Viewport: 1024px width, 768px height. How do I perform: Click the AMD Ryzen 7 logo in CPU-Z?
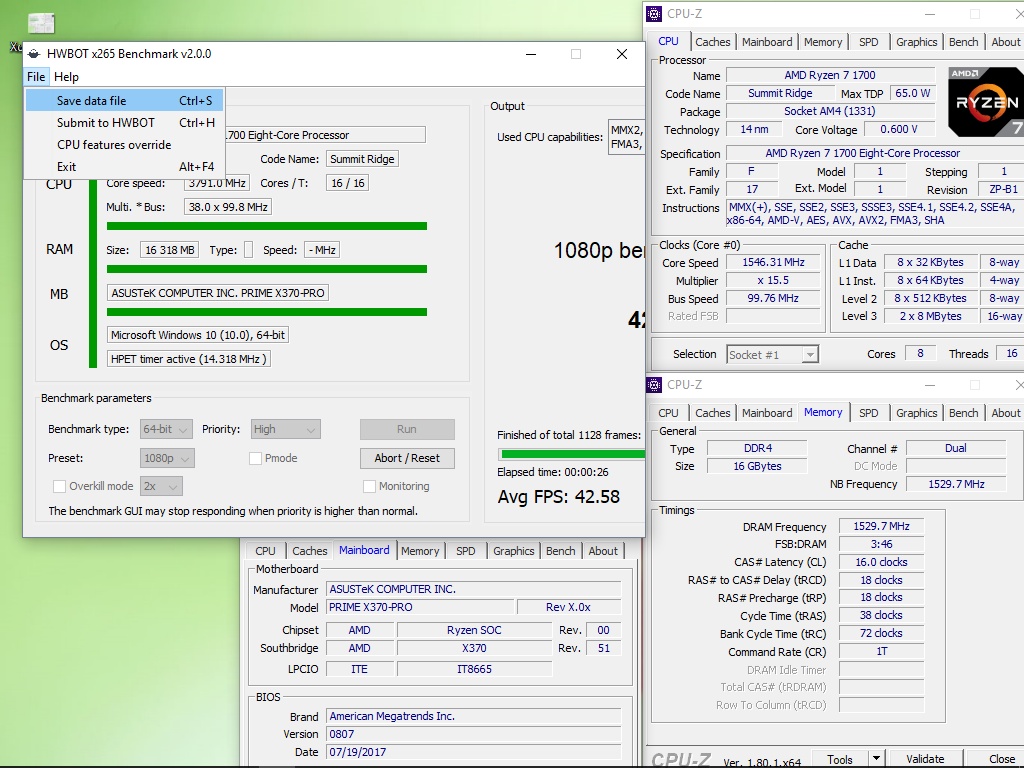pos(985,101)
